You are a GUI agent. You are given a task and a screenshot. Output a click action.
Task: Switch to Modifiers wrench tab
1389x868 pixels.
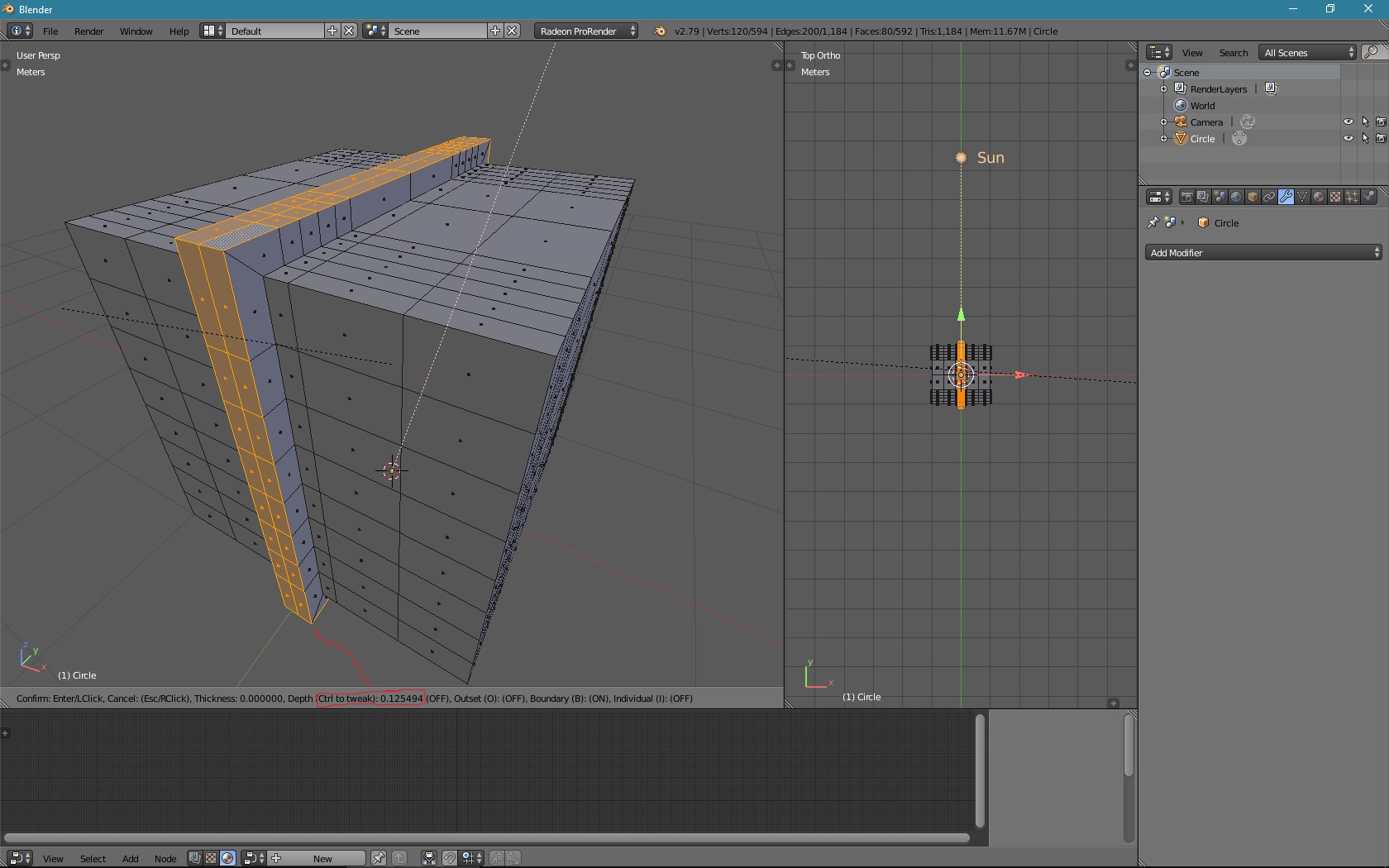1286,196
